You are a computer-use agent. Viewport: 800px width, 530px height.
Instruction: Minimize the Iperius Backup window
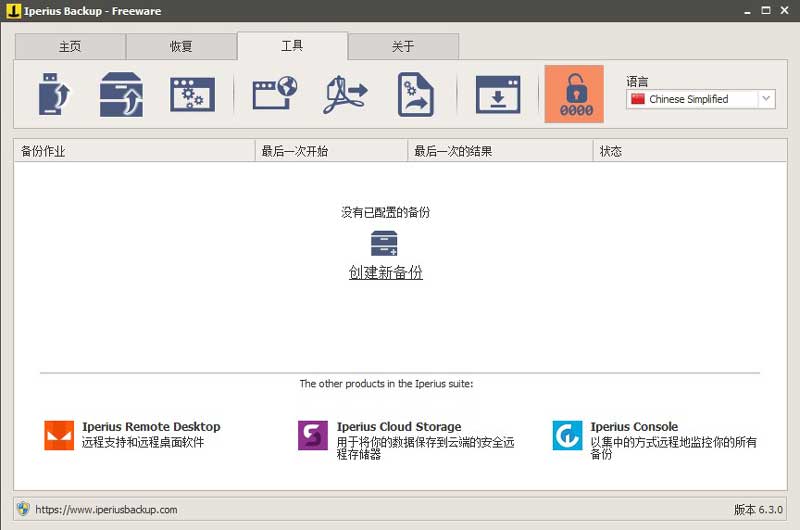[x=747, y=11]
